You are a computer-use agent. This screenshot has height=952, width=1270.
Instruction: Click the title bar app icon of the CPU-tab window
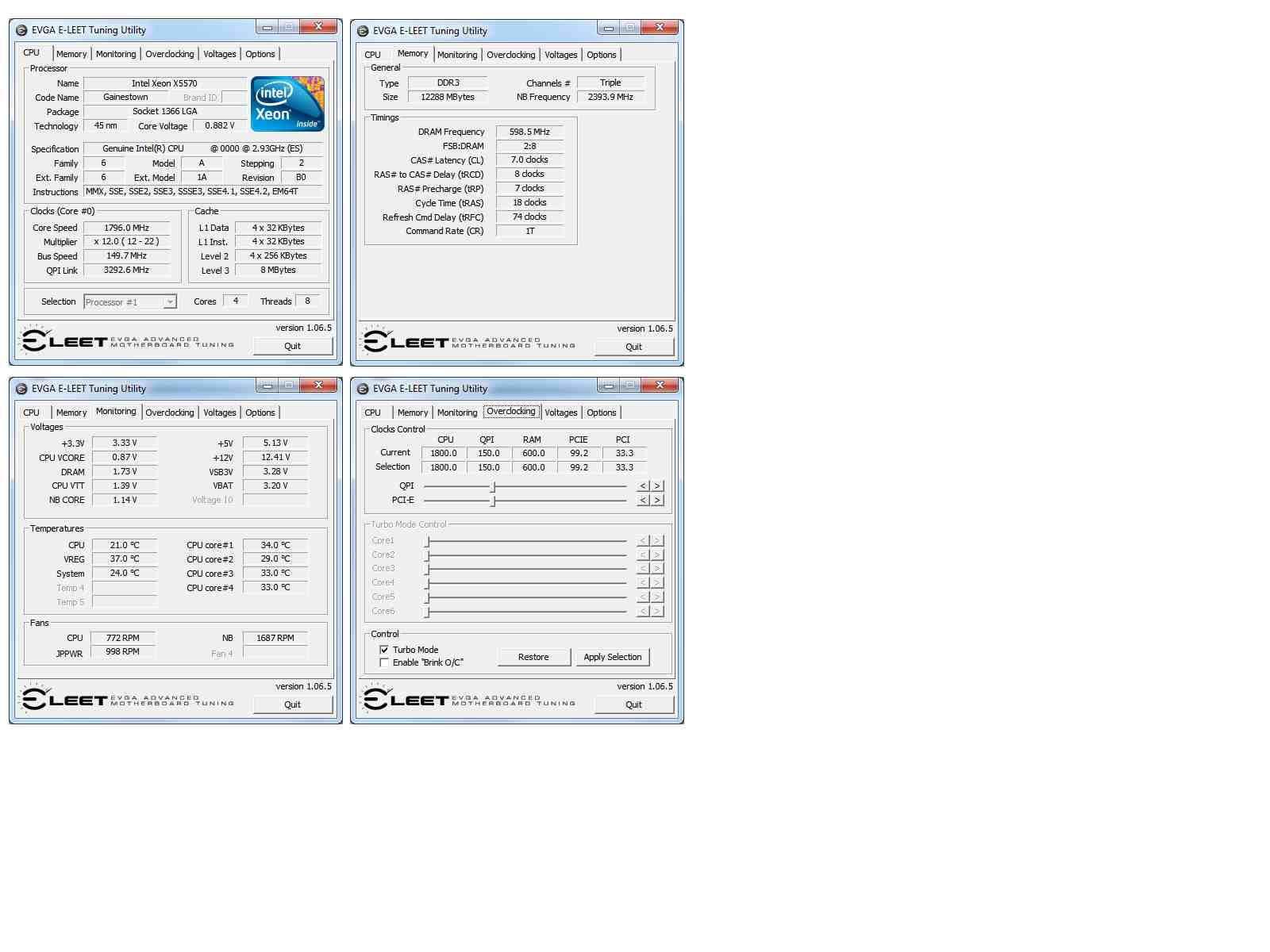click(21, 30)
